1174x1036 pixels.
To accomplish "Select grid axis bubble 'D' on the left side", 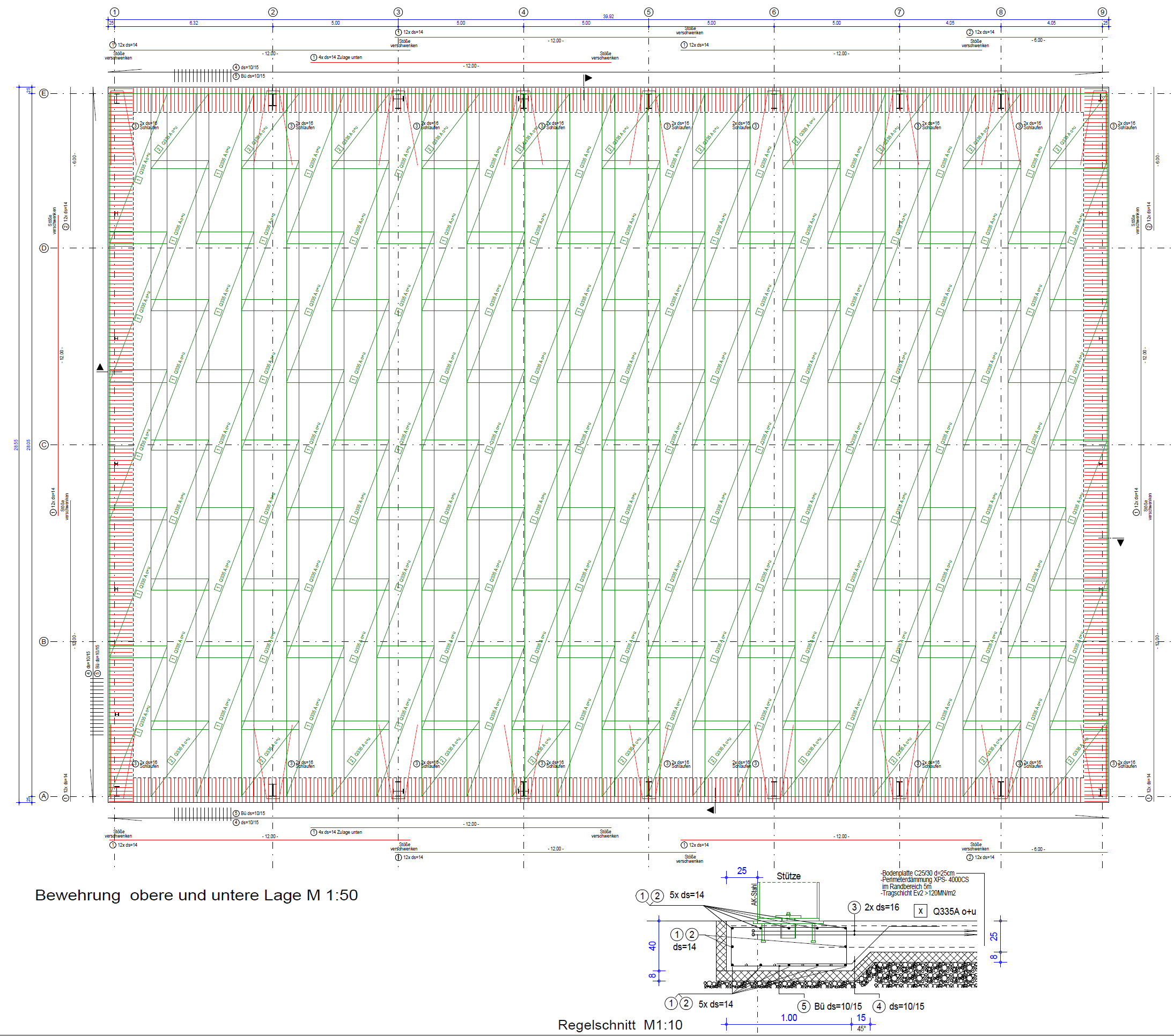I will click(43, 248).
